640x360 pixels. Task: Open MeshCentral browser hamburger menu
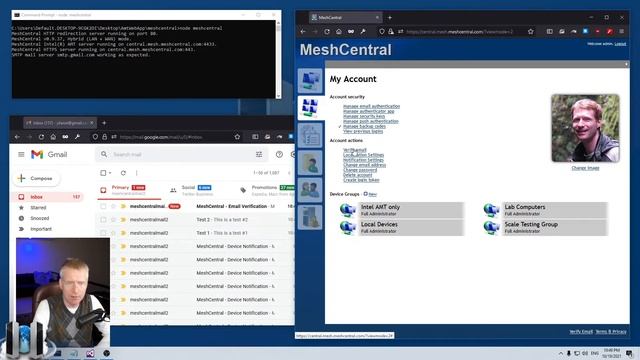(622, 31)
